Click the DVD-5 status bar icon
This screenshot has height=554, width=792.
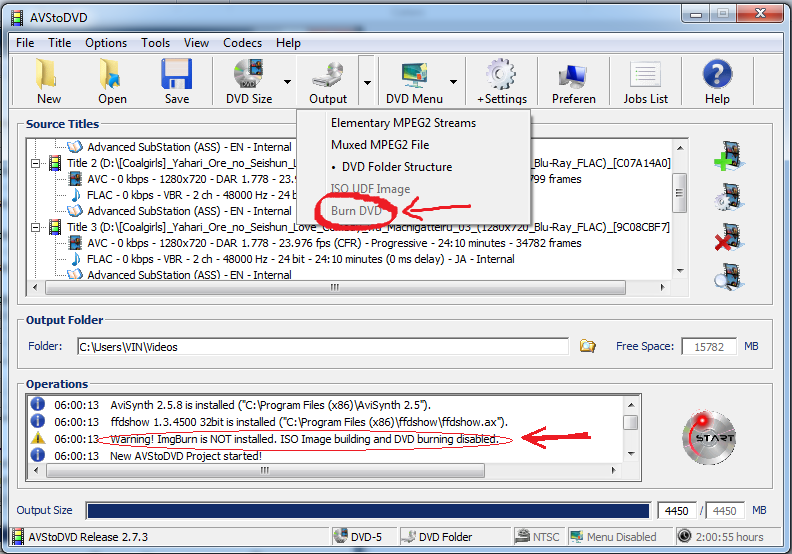coord(340,536)
